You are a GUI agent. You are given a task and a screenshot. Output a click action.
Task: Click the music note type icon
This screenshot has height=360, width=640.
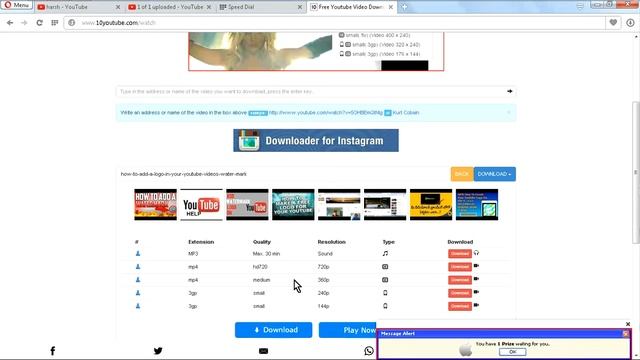click(x=385, y=253)
